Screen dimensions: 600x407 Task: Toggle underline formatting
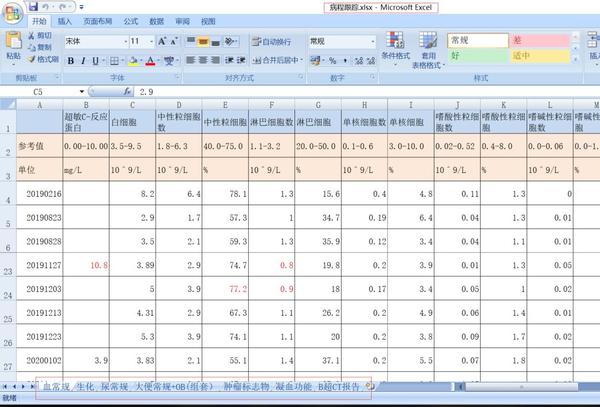point(95,61)
